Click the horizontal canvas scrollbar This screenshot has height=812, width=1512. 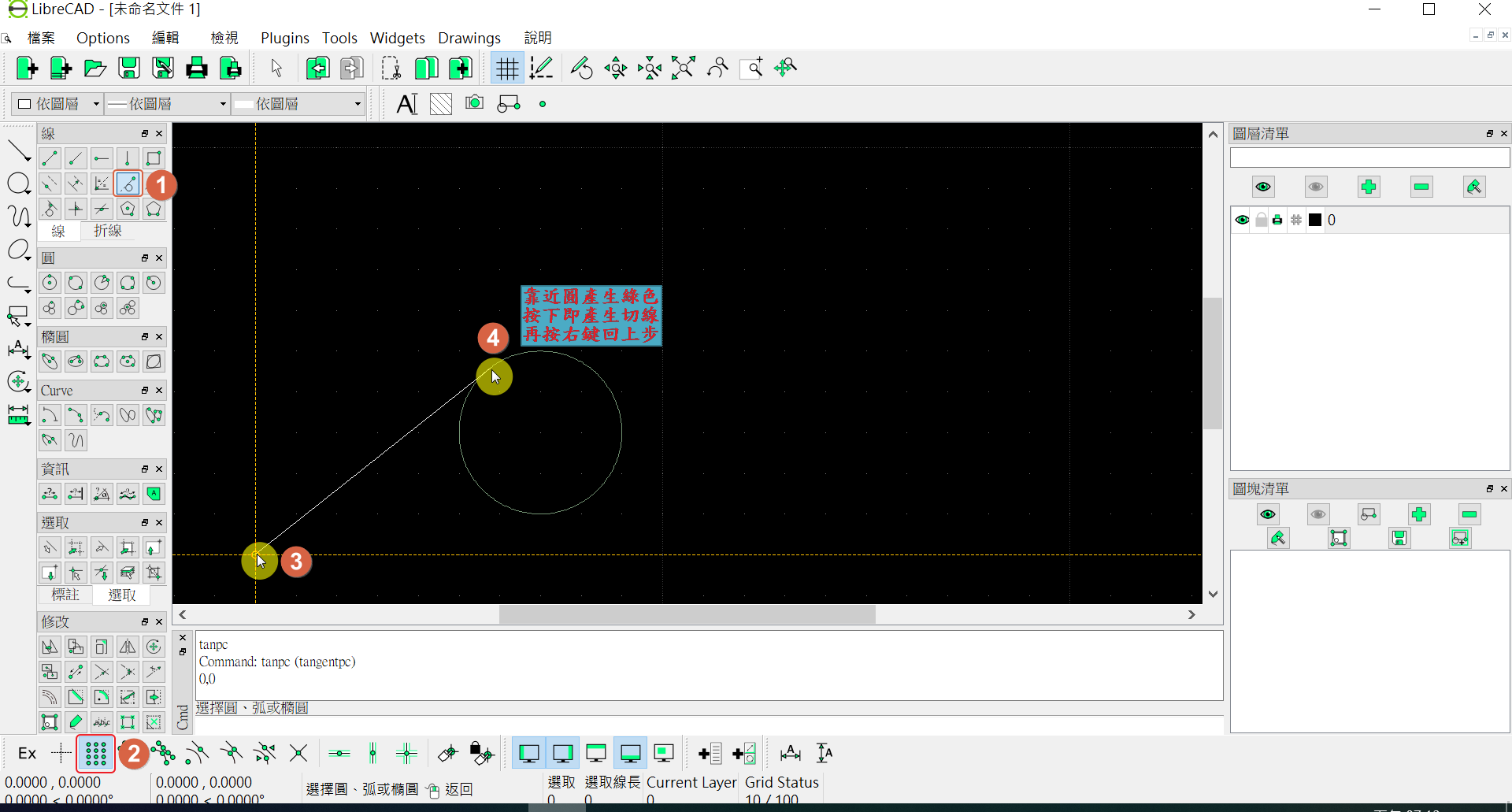[x=687, y=614]
